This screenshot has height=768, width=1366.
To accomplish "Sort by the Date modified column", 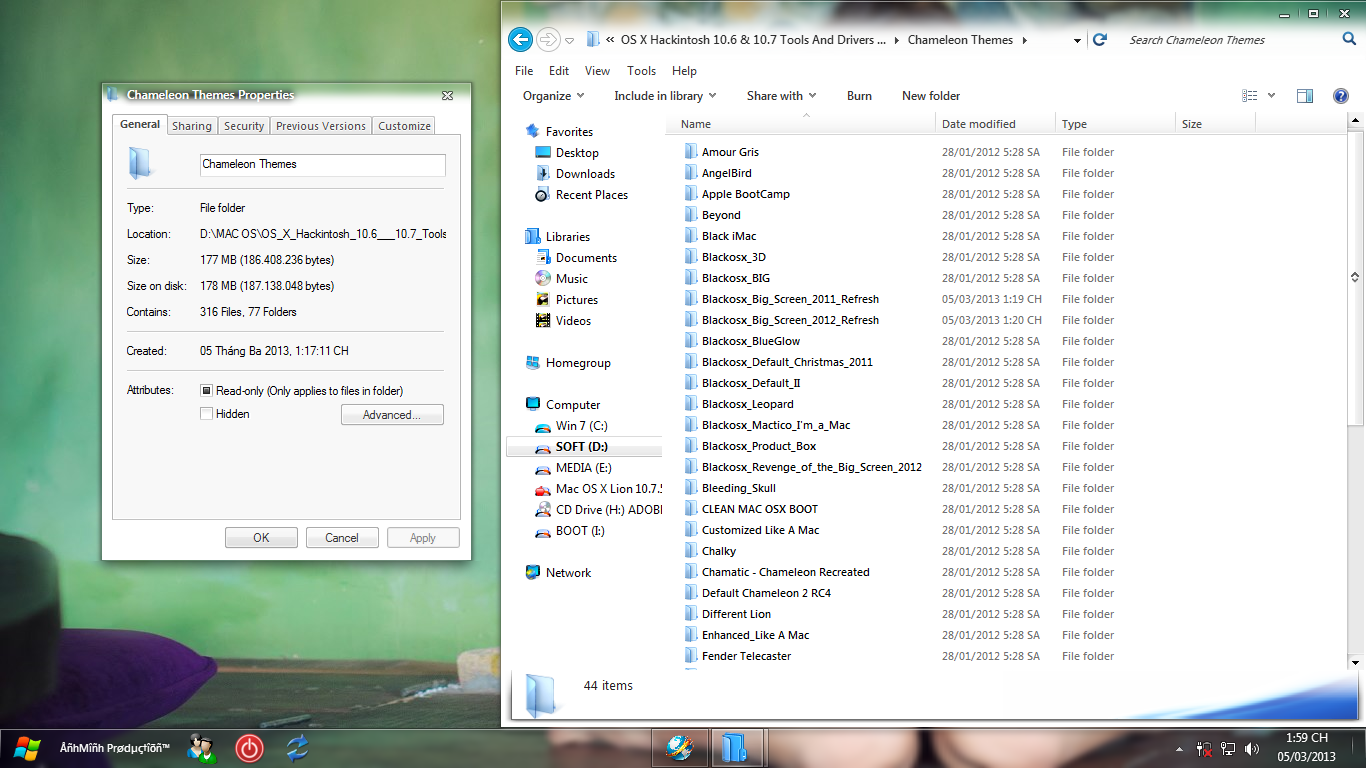I will (x=995, y=124).
